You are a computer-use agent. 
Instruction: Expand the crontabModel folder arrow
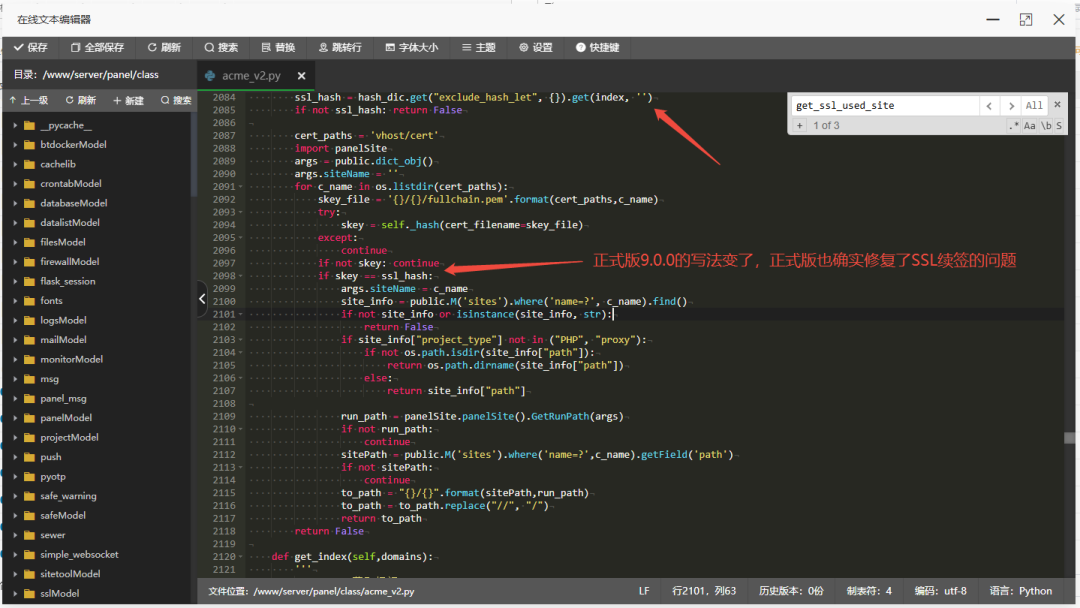point(15,184)
